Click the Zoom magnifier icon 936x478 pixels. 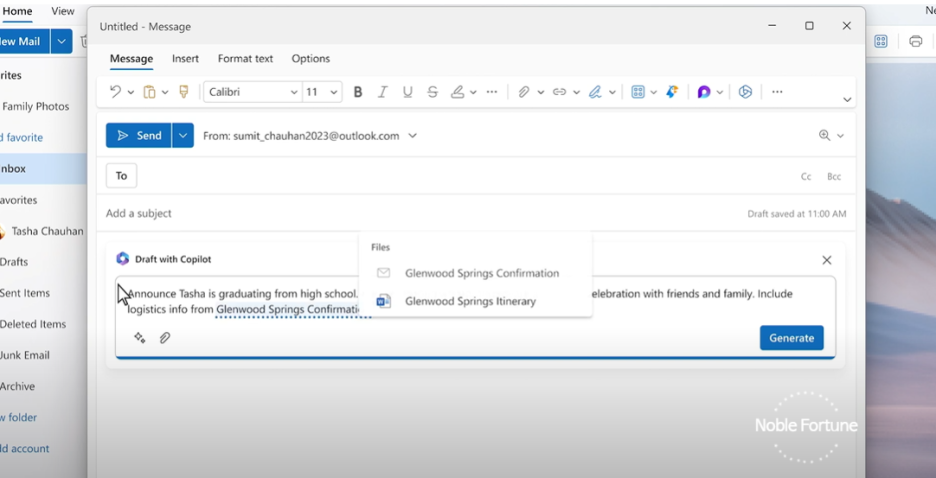click(824, 135)
